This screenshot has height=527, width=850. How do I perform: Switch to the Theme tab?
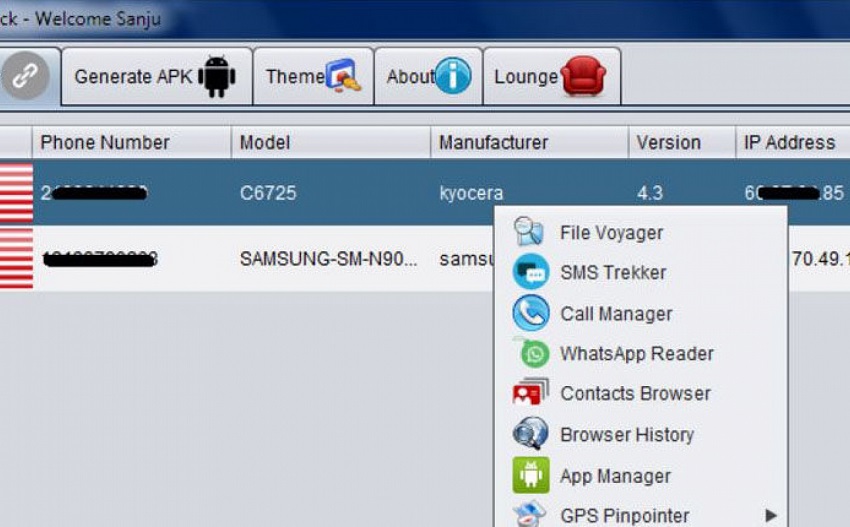pos(313,76)
